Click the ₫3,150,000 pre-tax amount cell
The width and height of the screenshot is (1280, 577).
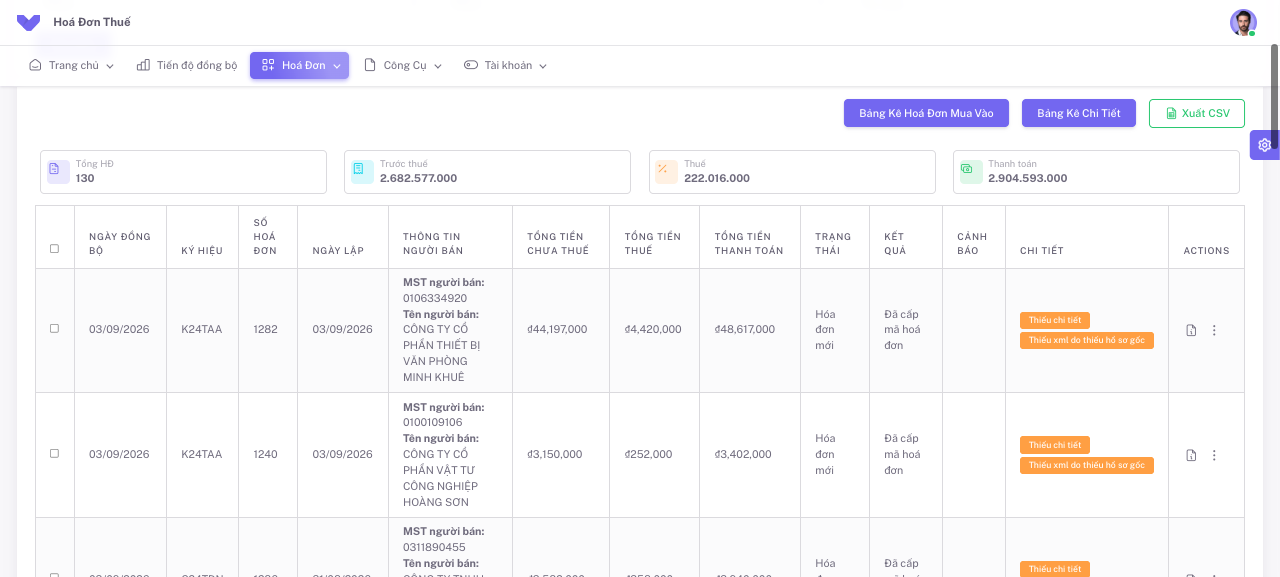coord(555,454)
